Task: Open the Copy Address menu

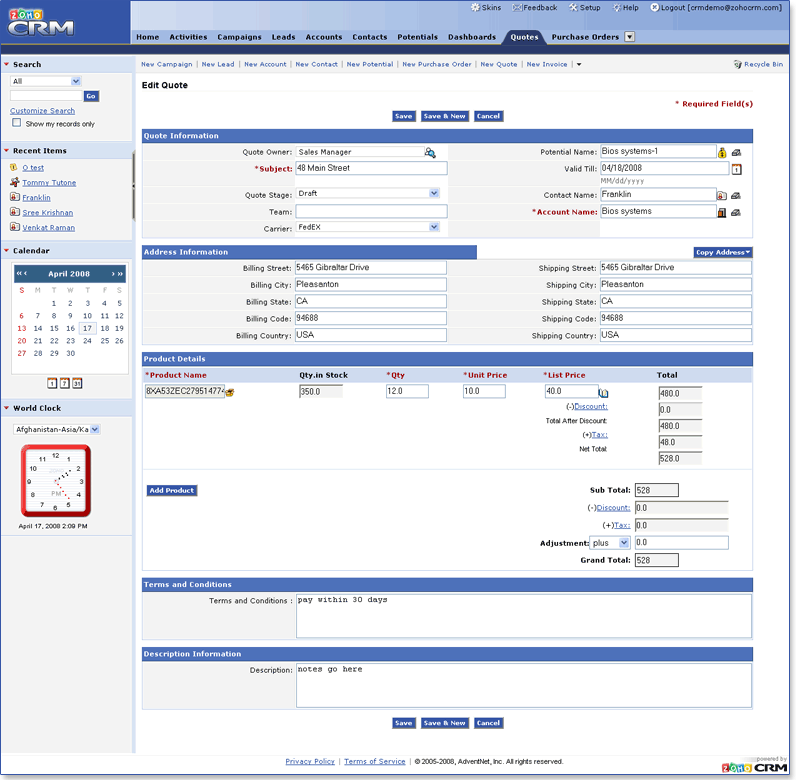Action: click(723, 252)
